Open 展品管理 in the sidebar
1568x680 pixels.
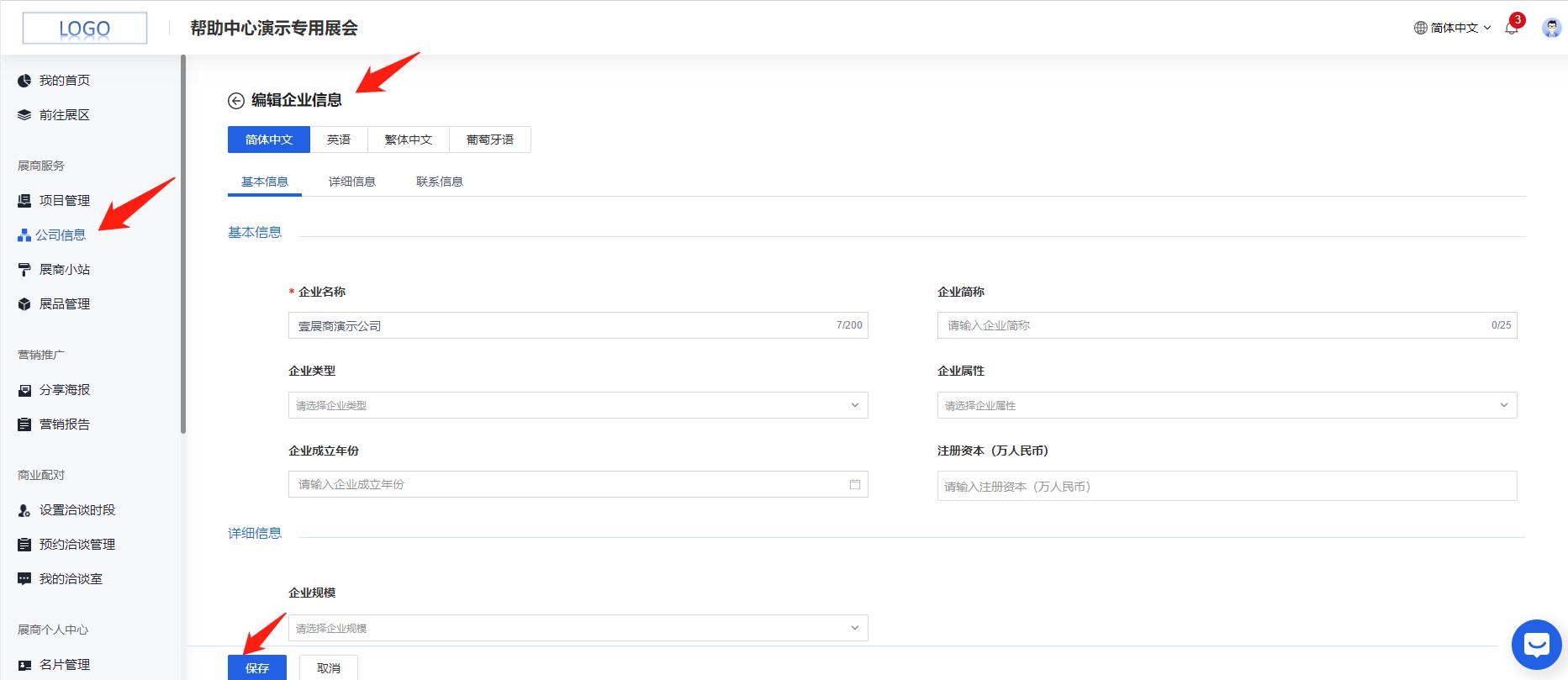coord(64,304)
